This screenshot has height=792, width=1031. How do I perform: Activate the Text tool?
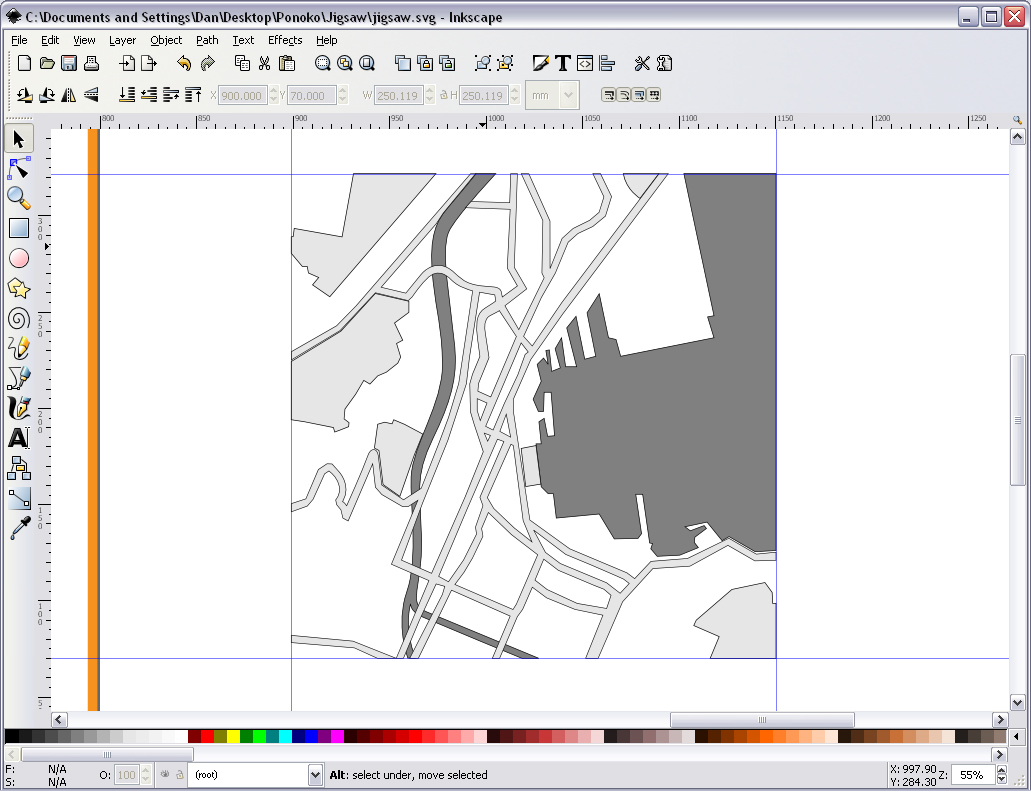click(18, 438)
